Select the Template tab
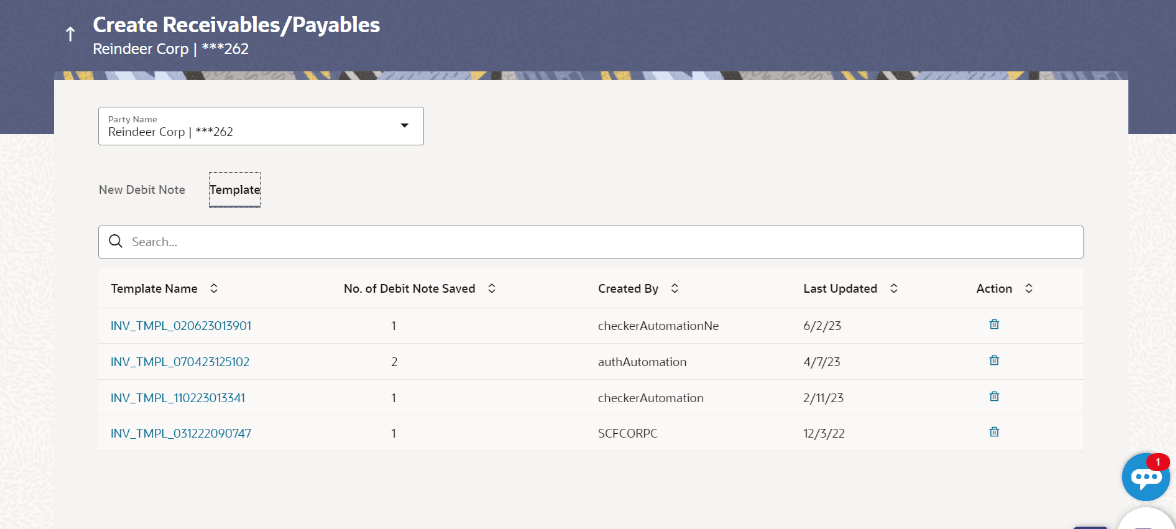The image size is (1176, 529). (x=235, y=190)
